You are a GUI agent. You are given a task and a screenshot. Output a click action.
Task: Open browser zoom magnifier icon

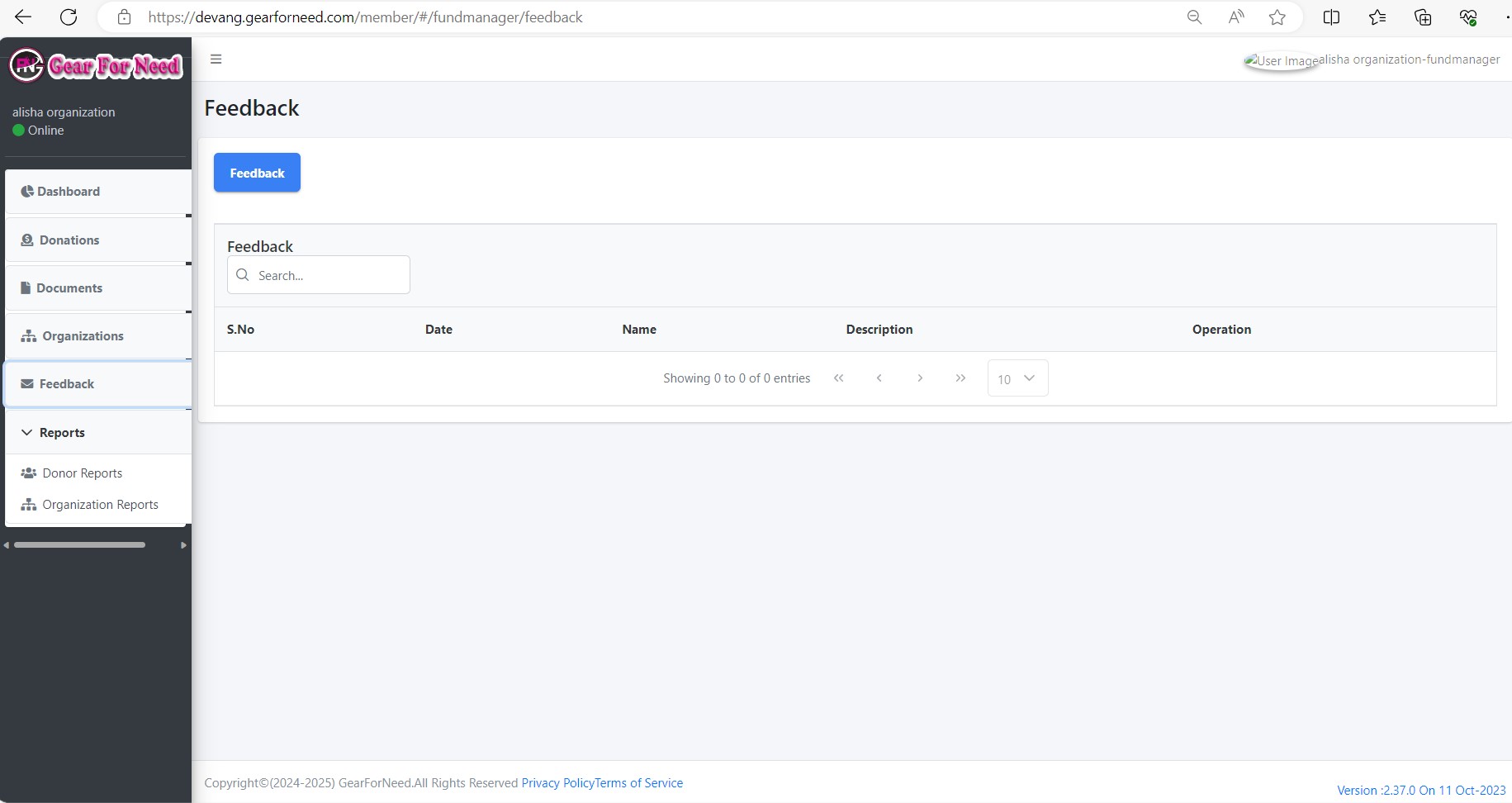tap(1194, 17)
